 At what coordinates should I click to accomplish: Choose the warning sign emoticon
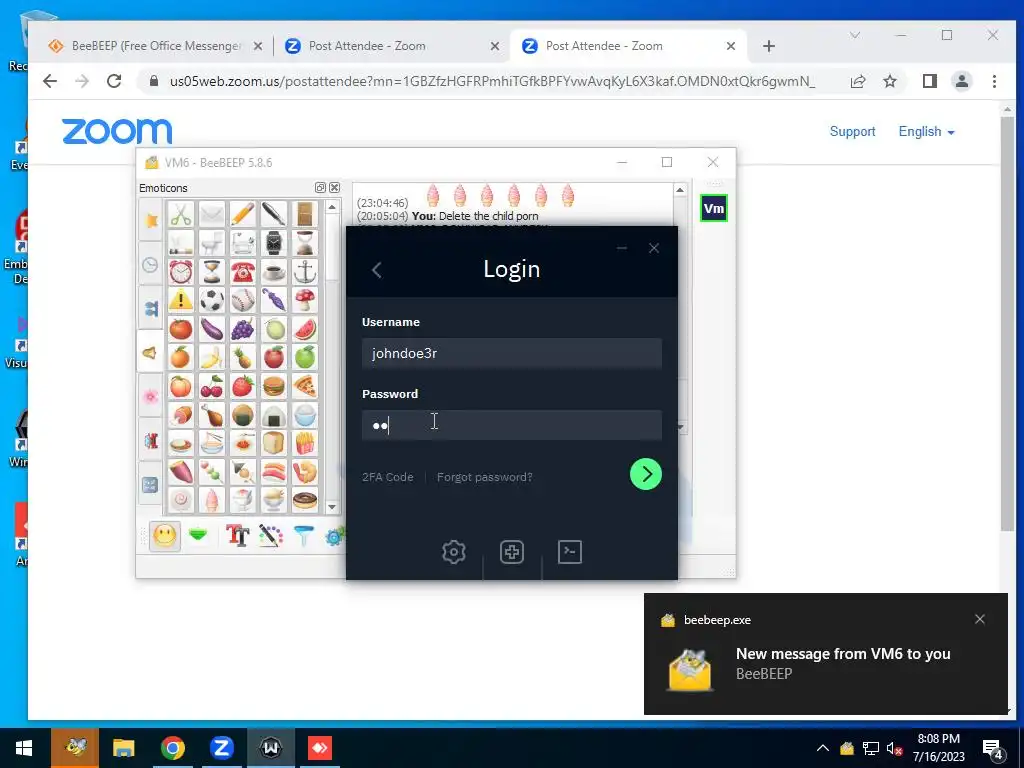(x=181, y=300)
